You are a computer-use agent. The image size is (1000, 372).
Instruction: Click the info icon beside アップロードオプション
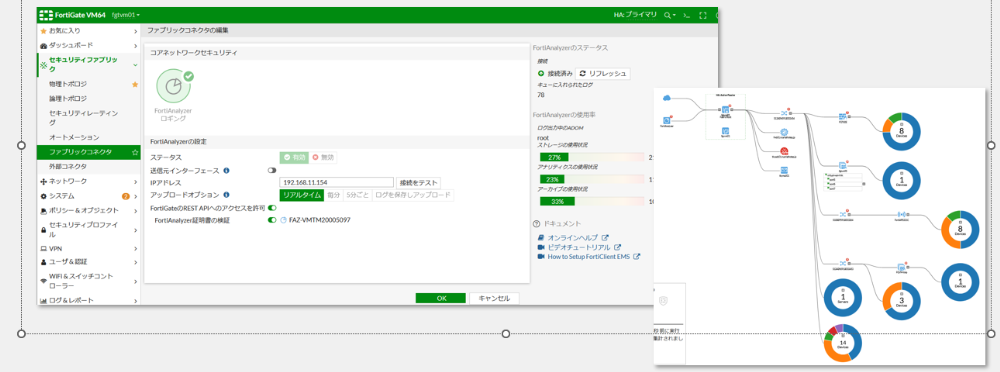click(227, 195)
